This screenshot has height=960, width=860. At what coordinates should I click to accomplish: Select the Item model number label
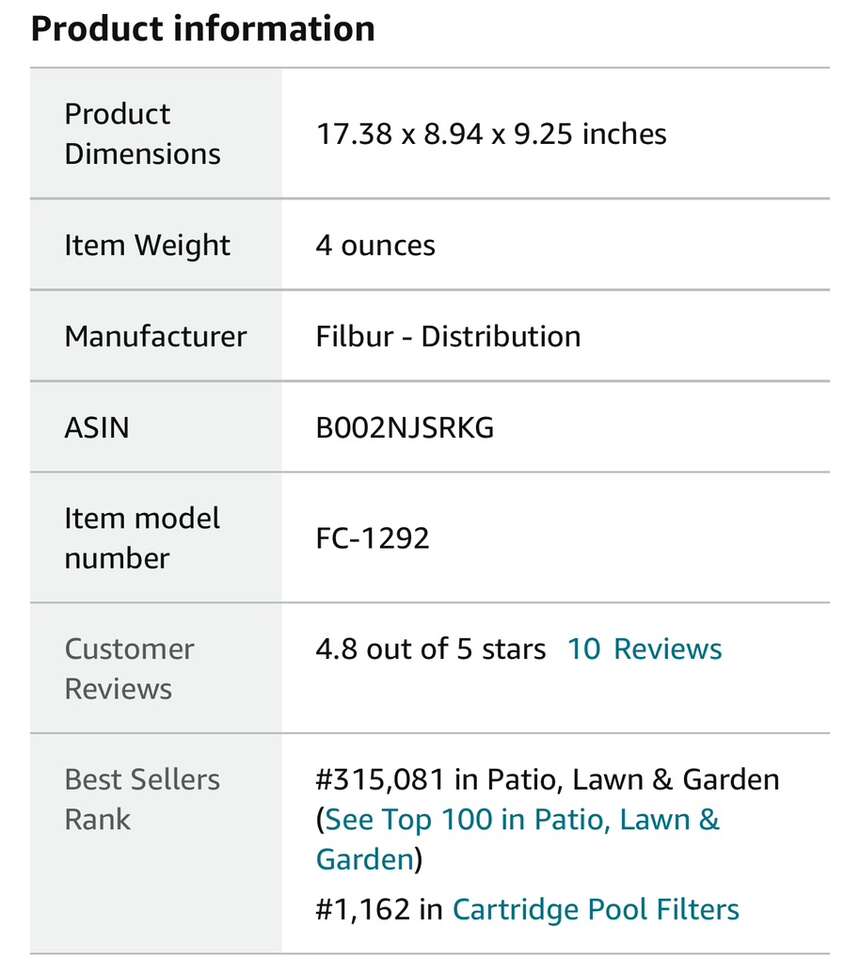point(142,538)
